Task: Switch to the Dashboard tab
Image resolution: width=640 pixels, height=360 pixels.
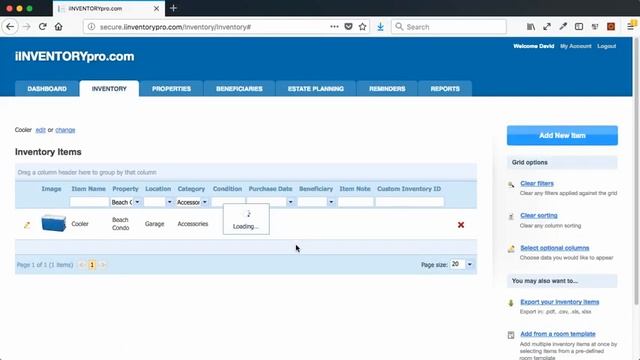Action: (47, 89)
